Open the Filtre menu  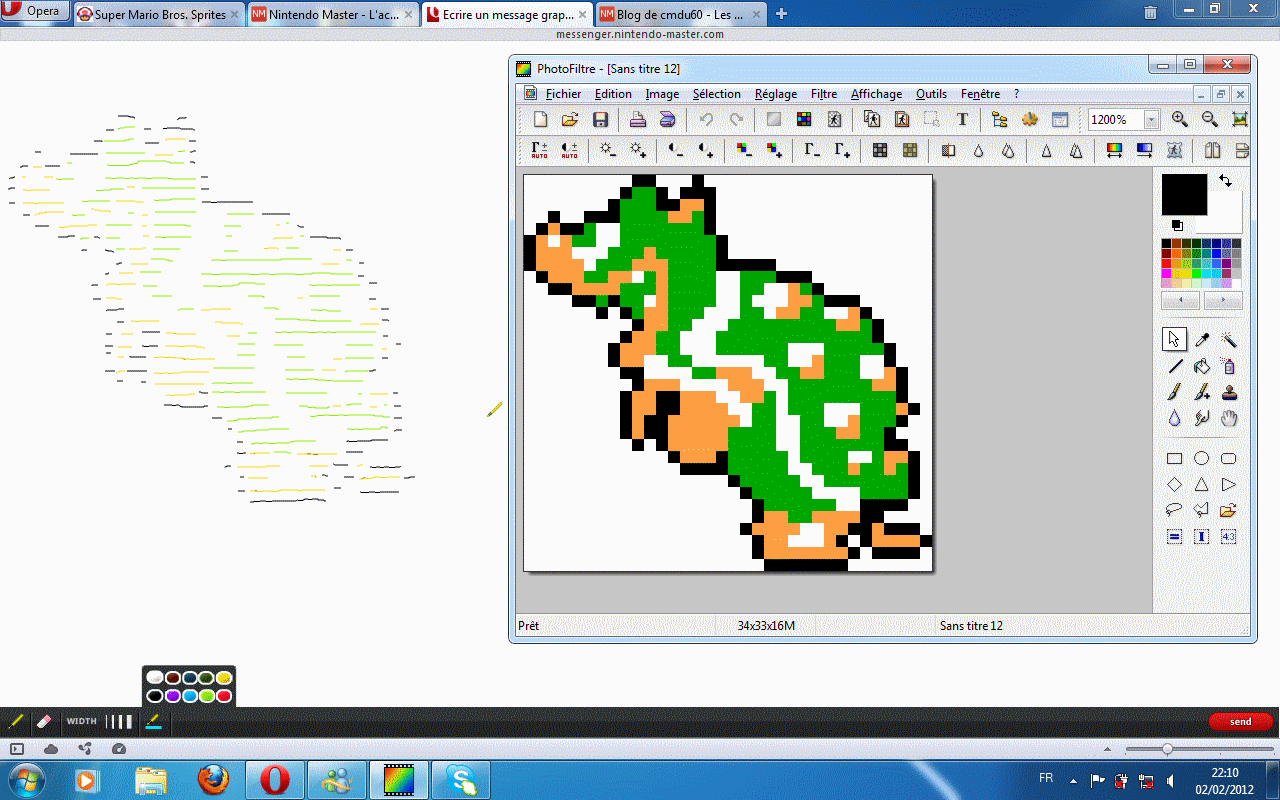coord(824,94)
